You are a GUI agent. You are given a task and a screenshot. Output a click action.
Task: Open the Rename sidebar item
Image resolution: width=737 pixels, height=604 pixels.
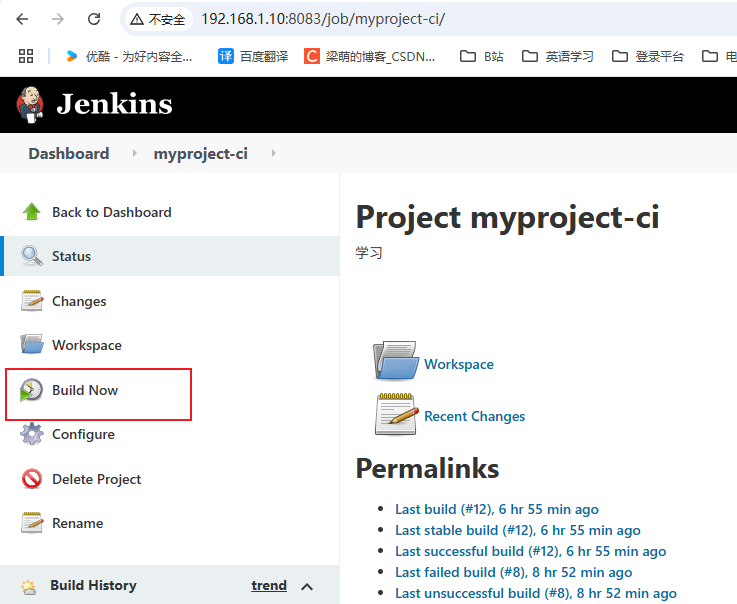pos(77,523)
